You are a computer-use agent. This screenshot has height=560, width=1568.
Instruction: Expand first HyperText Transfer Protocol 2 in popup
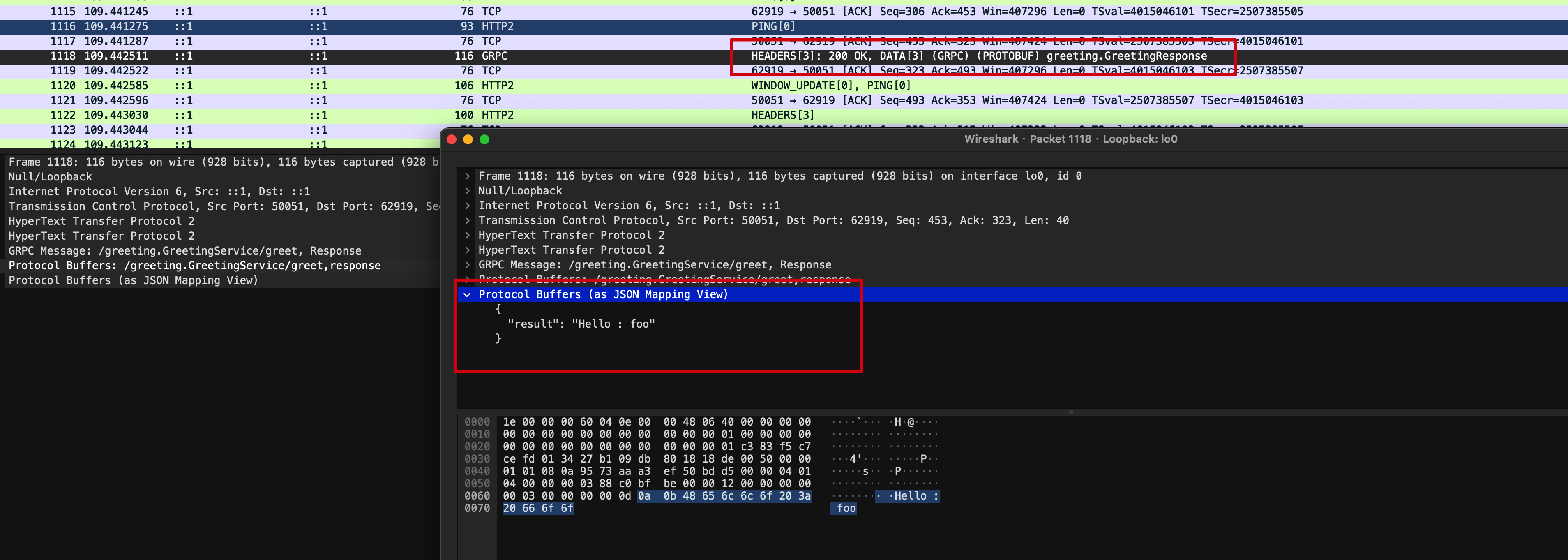pos(467,235)
